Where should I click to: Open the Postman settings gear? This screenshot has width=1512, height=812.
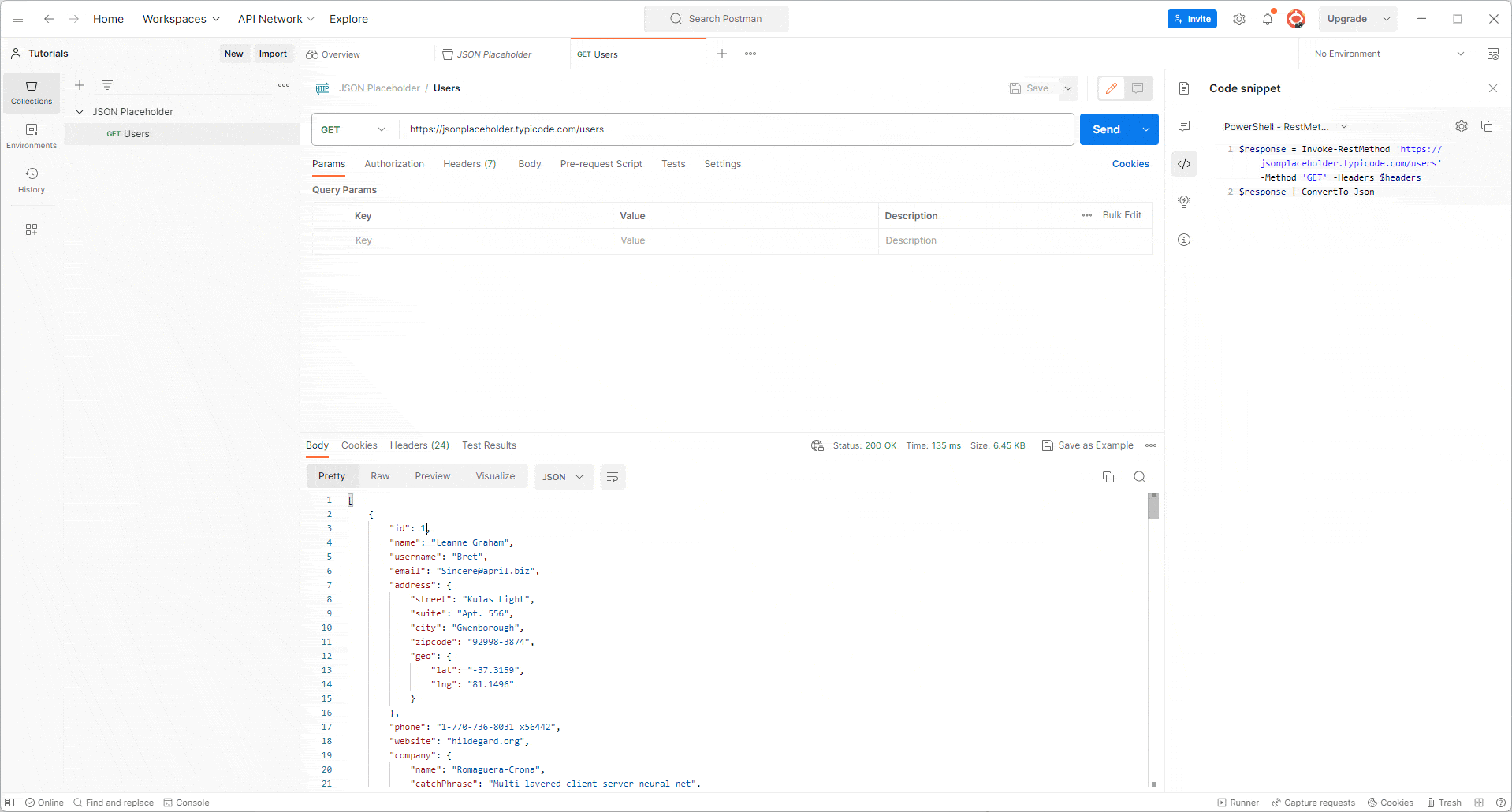[x=1239, y=19]
